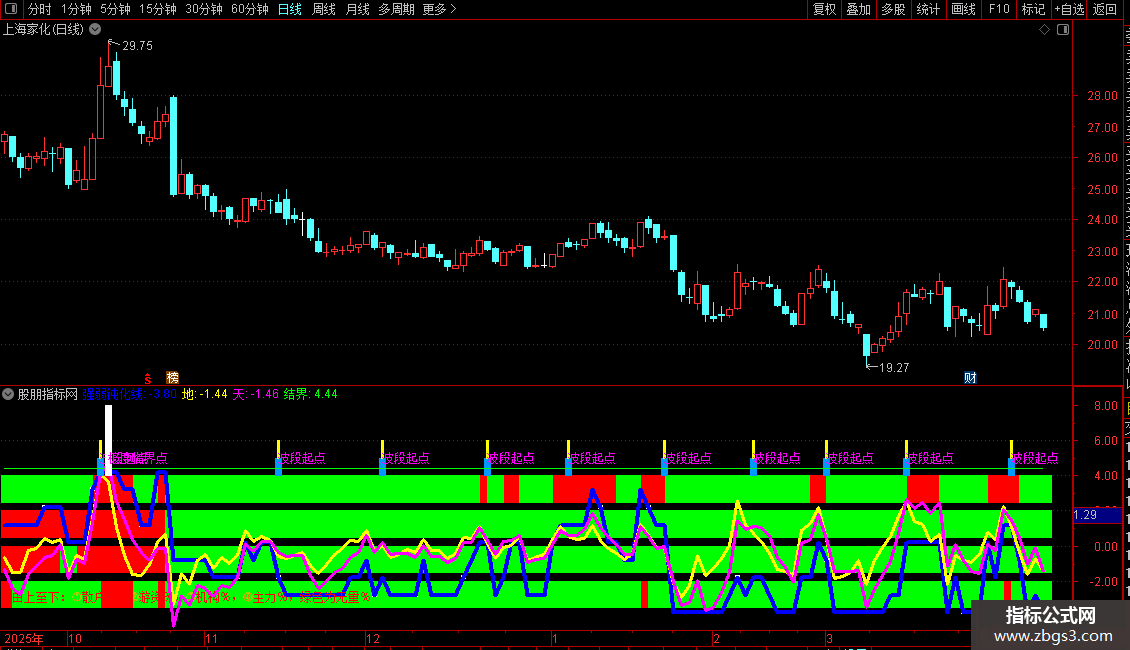
Task: Click the 强弱钝化线 indicator value label
Action: 130,394
